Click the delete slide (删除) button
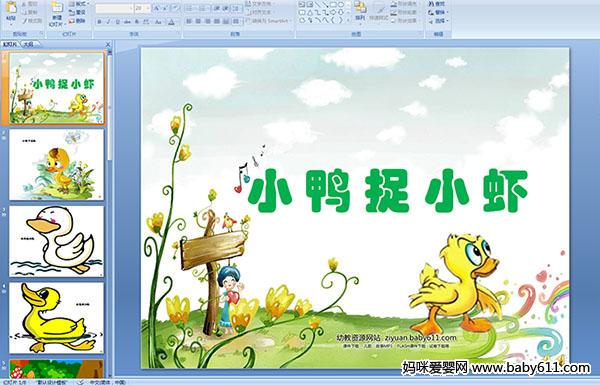 (78, 21)
